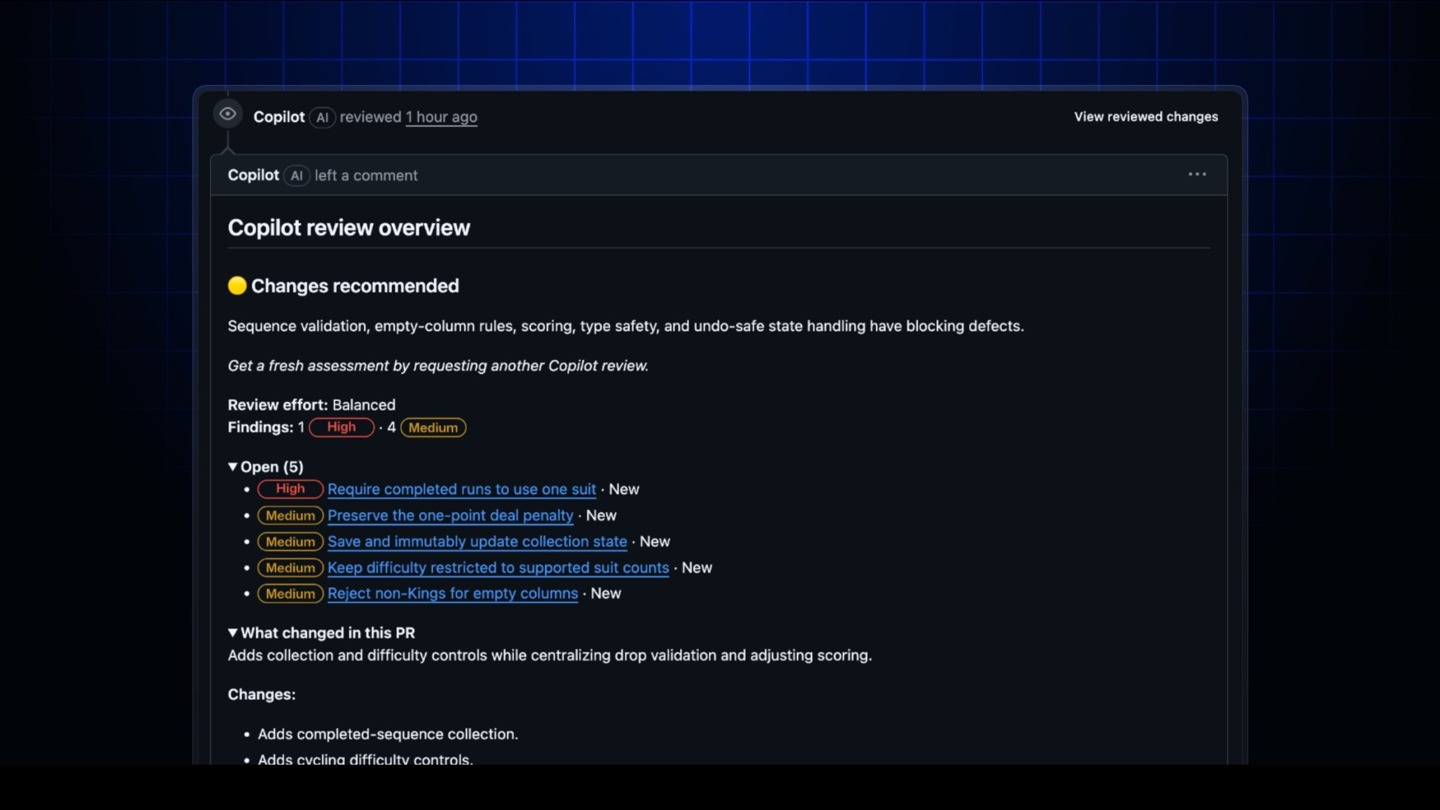Click the Copilot review overview heading
Viewport: 1440px width, 810px height.
click(x=349, y=228)
